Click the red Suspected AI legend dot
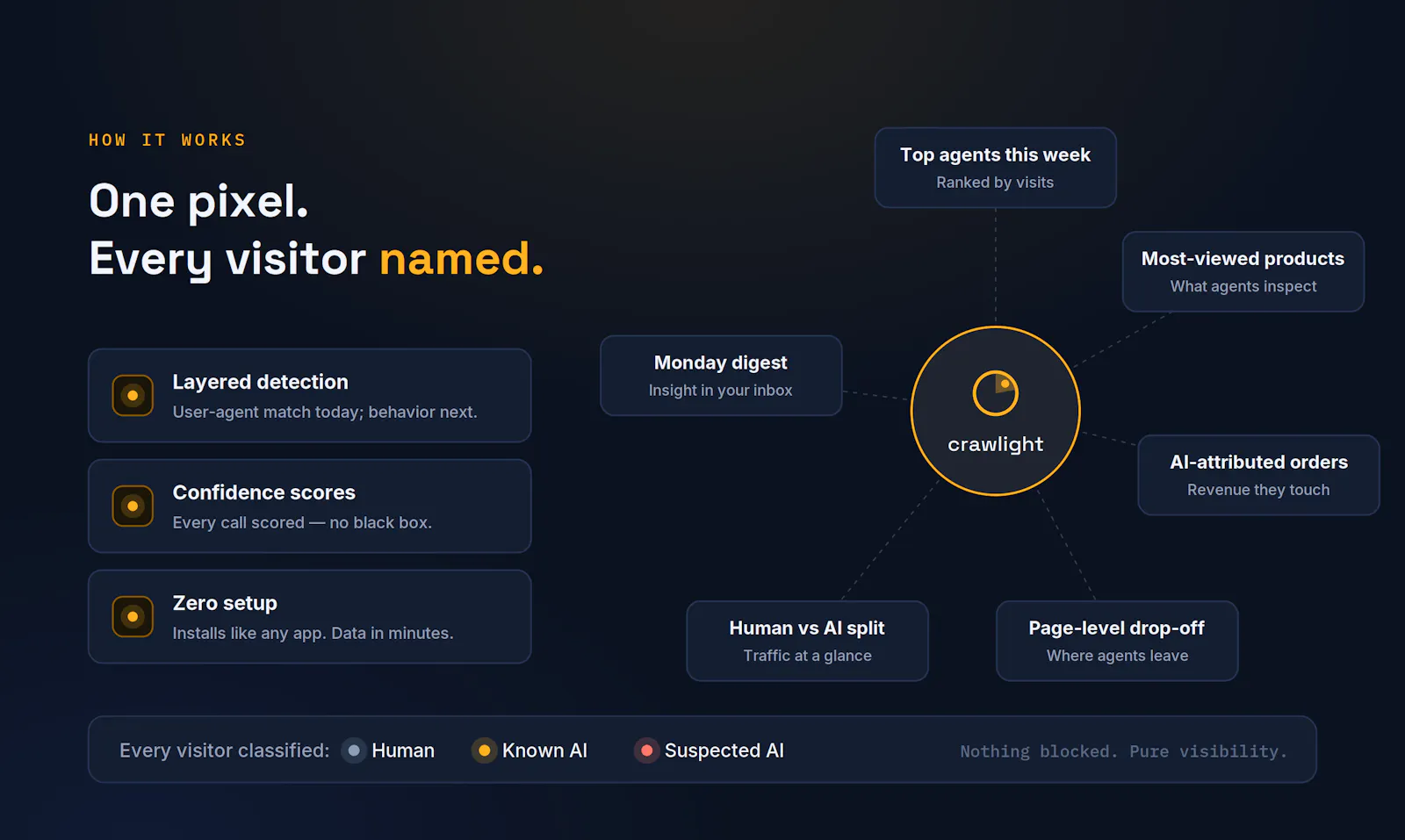The width and height of the screenshot is (1405, 840). pyautogui.click(x=646, y=750)
